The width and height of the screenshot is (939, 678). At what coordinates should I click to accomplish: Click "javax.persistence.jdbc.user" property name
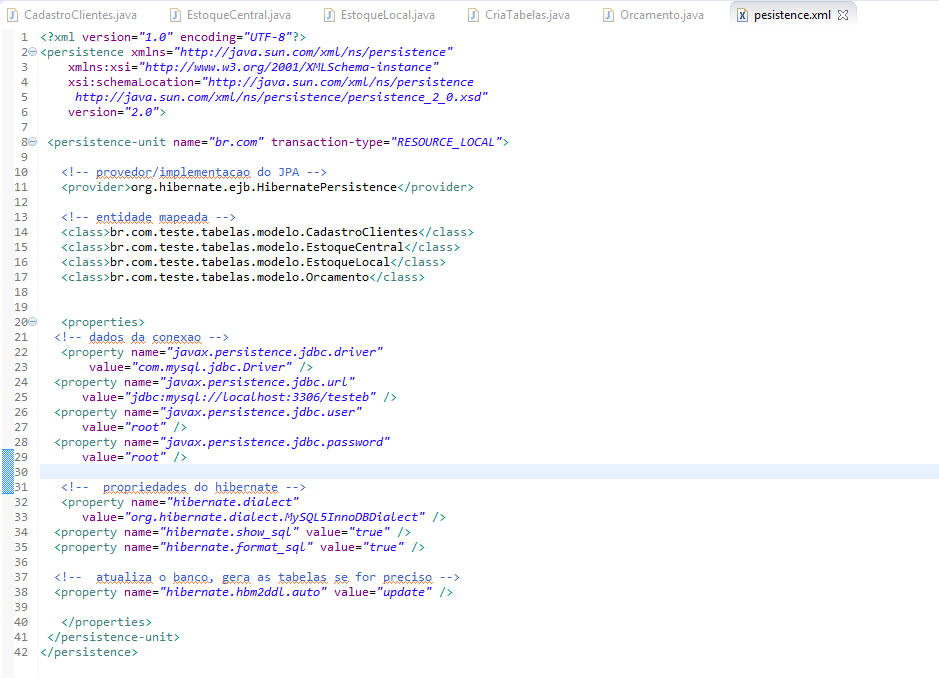pos(261,412)
